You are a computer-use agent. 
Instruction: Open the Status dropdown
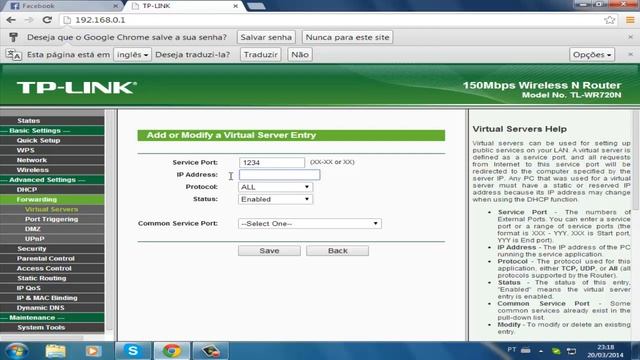(x=276, y=199)
